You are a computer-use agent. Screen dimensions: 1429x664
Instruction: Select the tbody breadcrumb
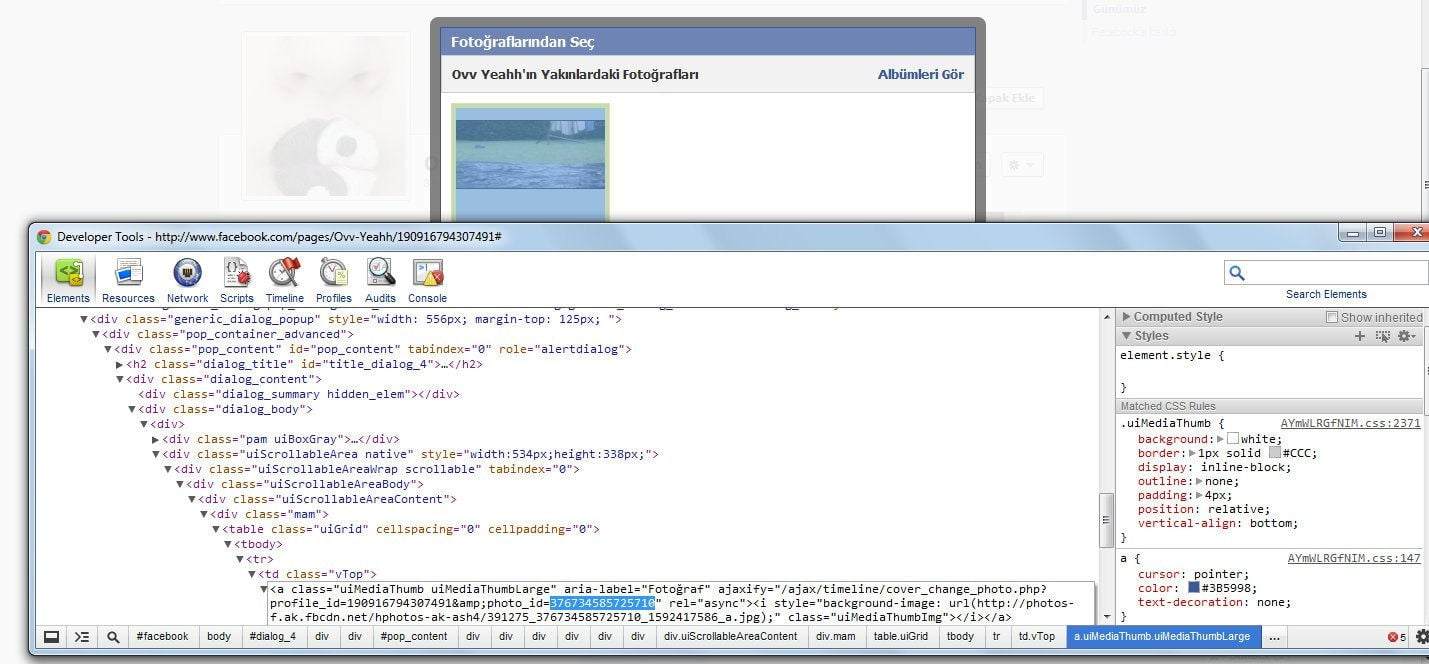tap(960, 636)
